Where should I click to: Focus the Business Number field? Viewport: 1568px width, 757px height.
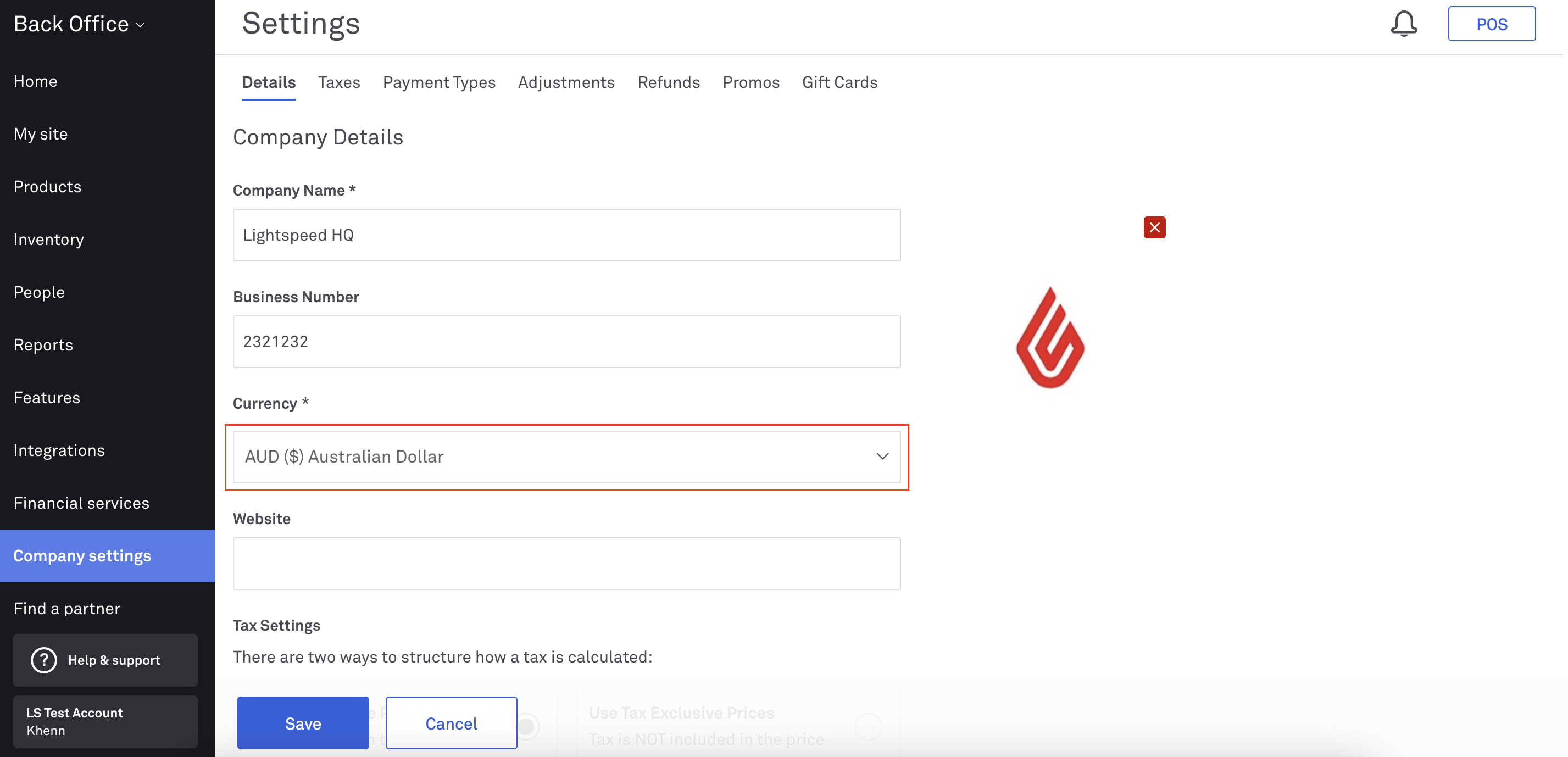[566, 341]
